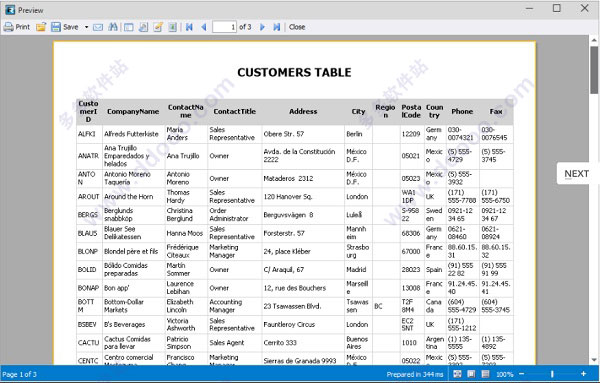
Task: Click the zoom slider handle
Action: pyautogui.click(x=552, y=374)
